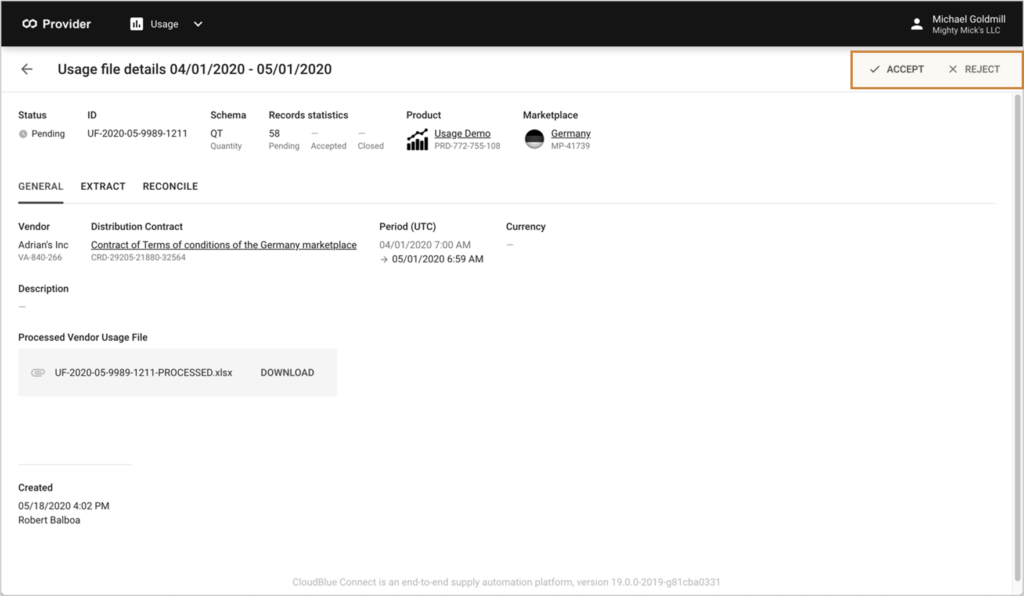Click the page title Usage file details
1024x596 pixels.
coord(195,69)
